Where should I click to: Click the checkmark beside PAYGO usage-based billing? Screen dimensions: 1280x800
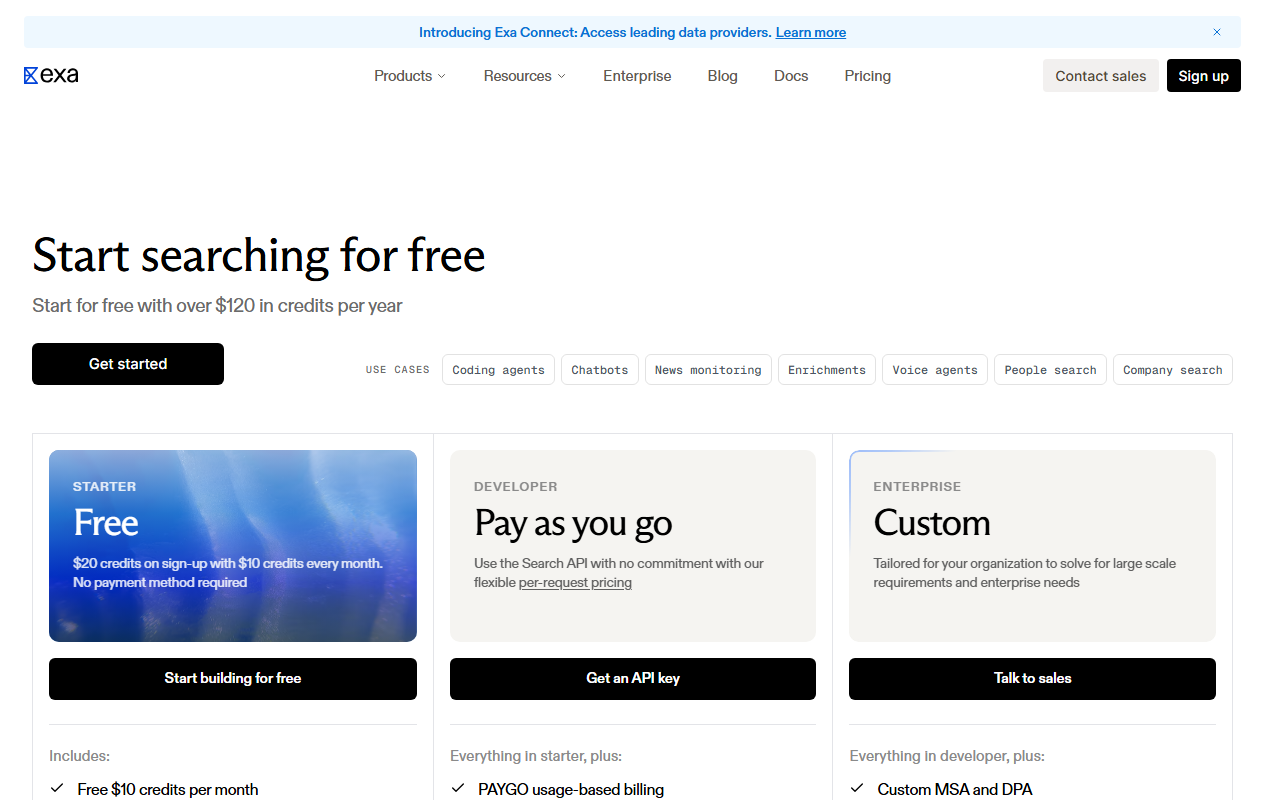458,789
